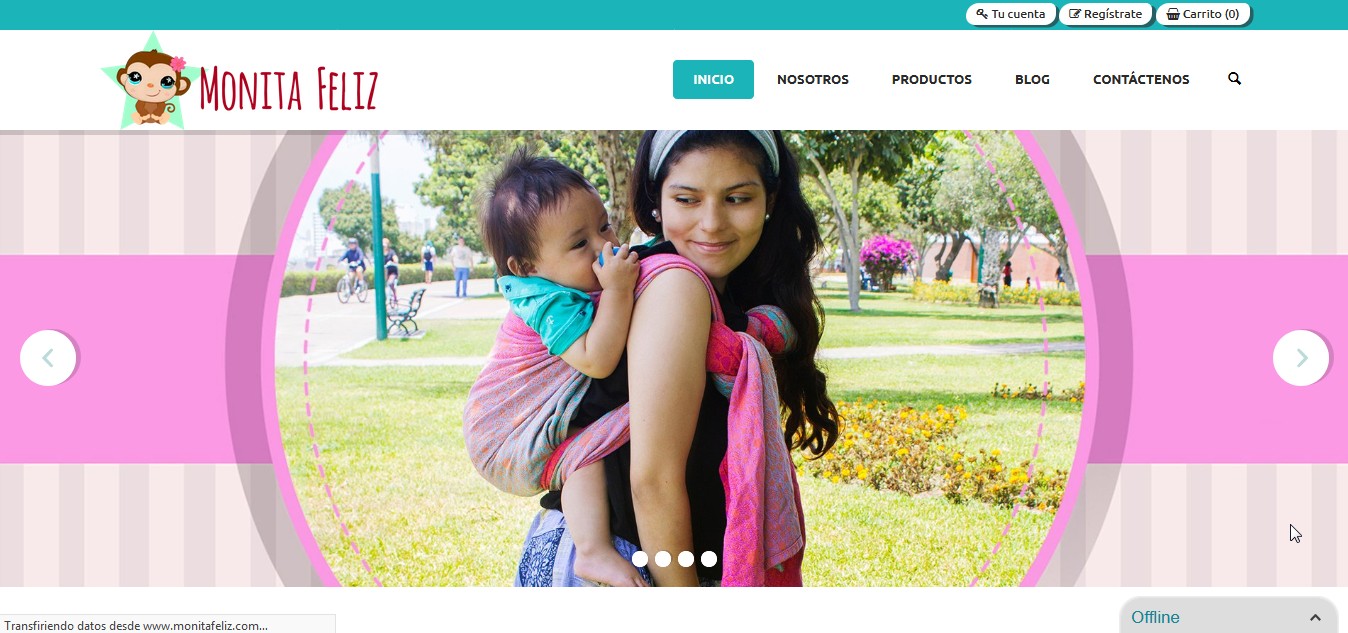Go to the BLOG page
The width and height of the screenshot is (1348, 633).
[x=1032, y=79]
